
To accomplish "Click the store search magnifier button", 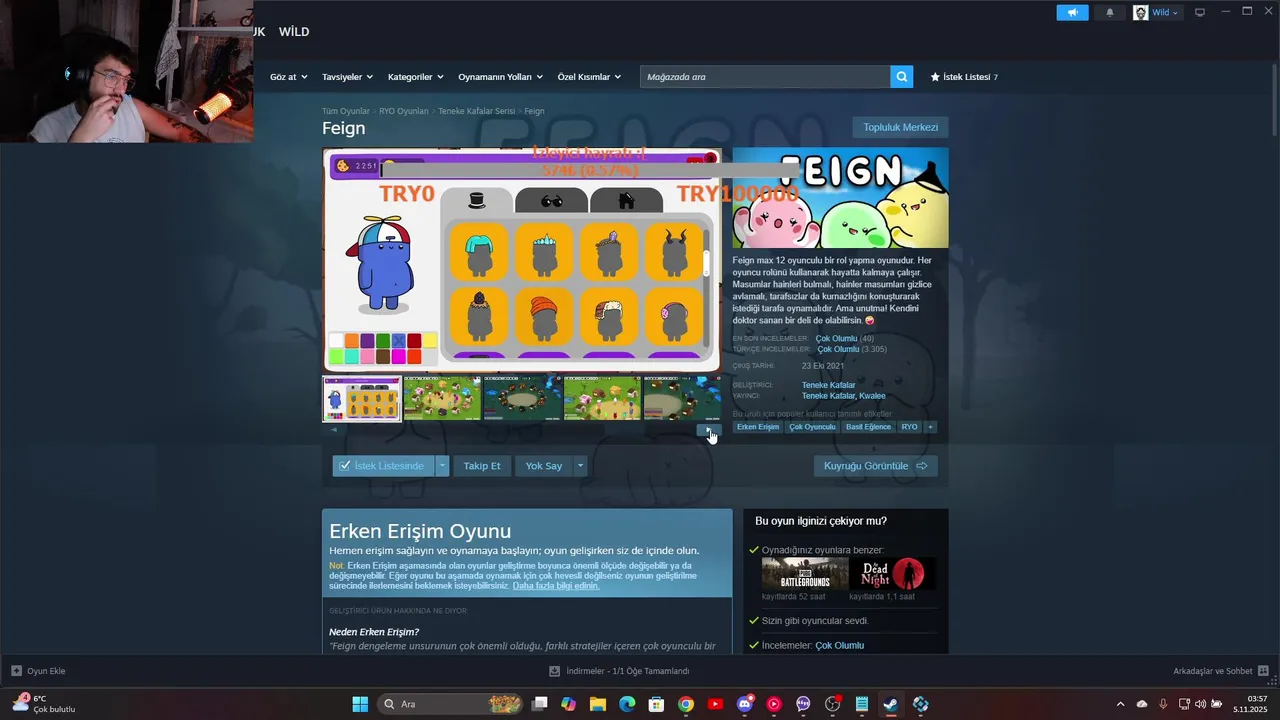I will point(902,77).
